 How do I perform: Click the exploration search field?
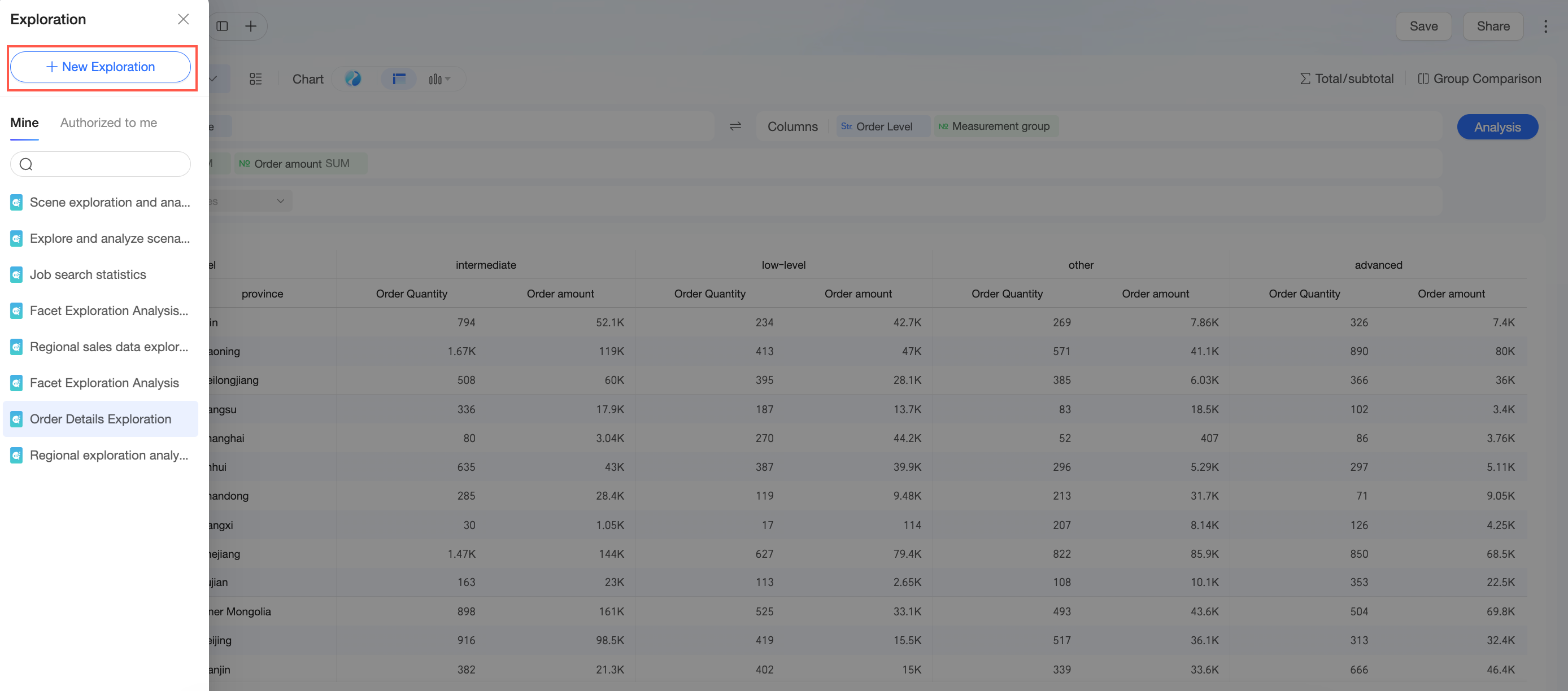(101, 164)
